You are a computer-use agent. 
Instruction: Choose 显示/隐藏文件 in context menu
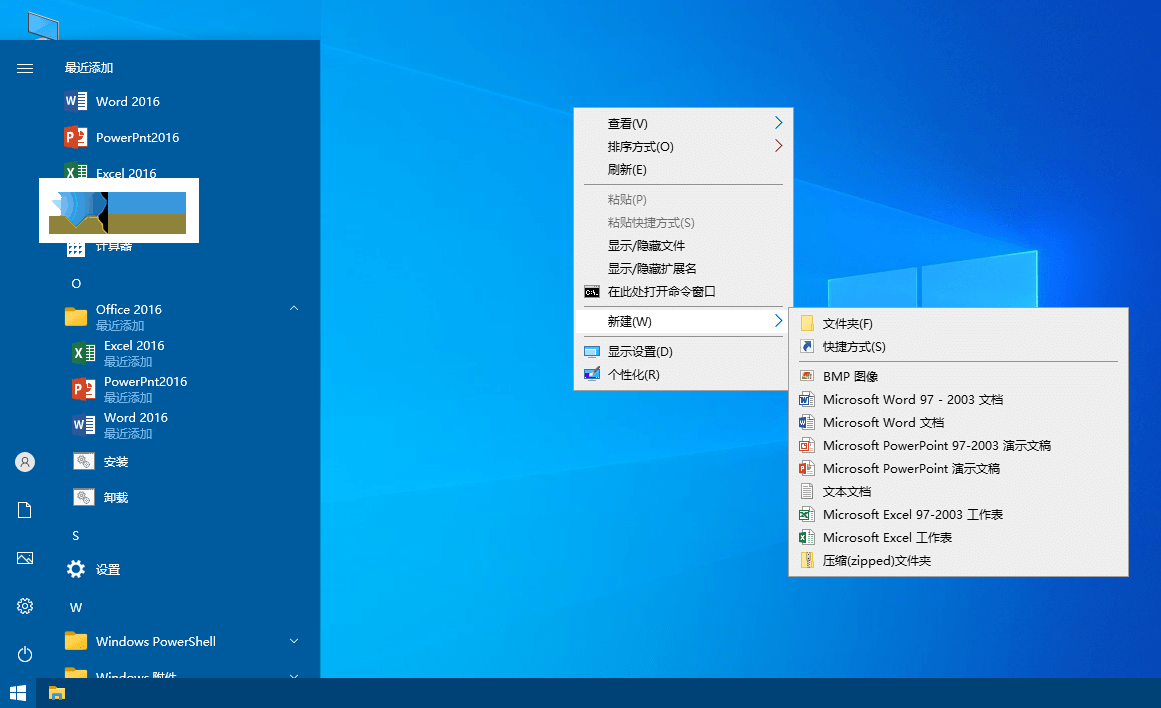683,245
